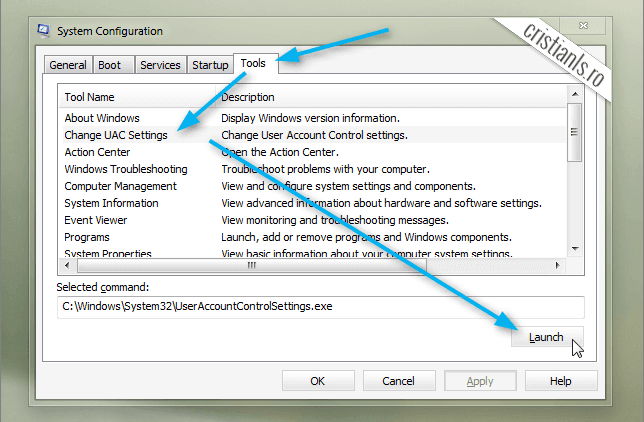This screenshot has height=422, width=644.
Task: Switch to the Services tab
Action: point(160,65)
